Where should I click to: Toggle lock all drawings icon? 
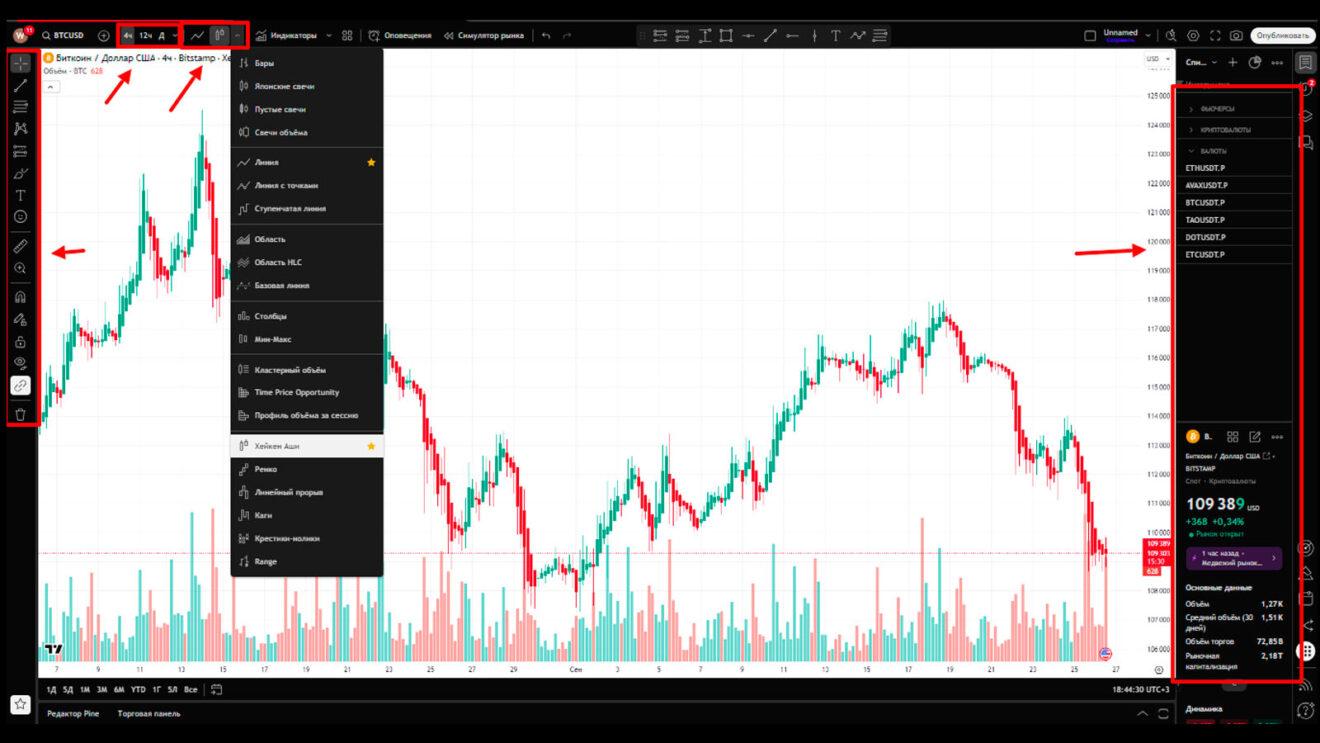[x=21, y=342]
